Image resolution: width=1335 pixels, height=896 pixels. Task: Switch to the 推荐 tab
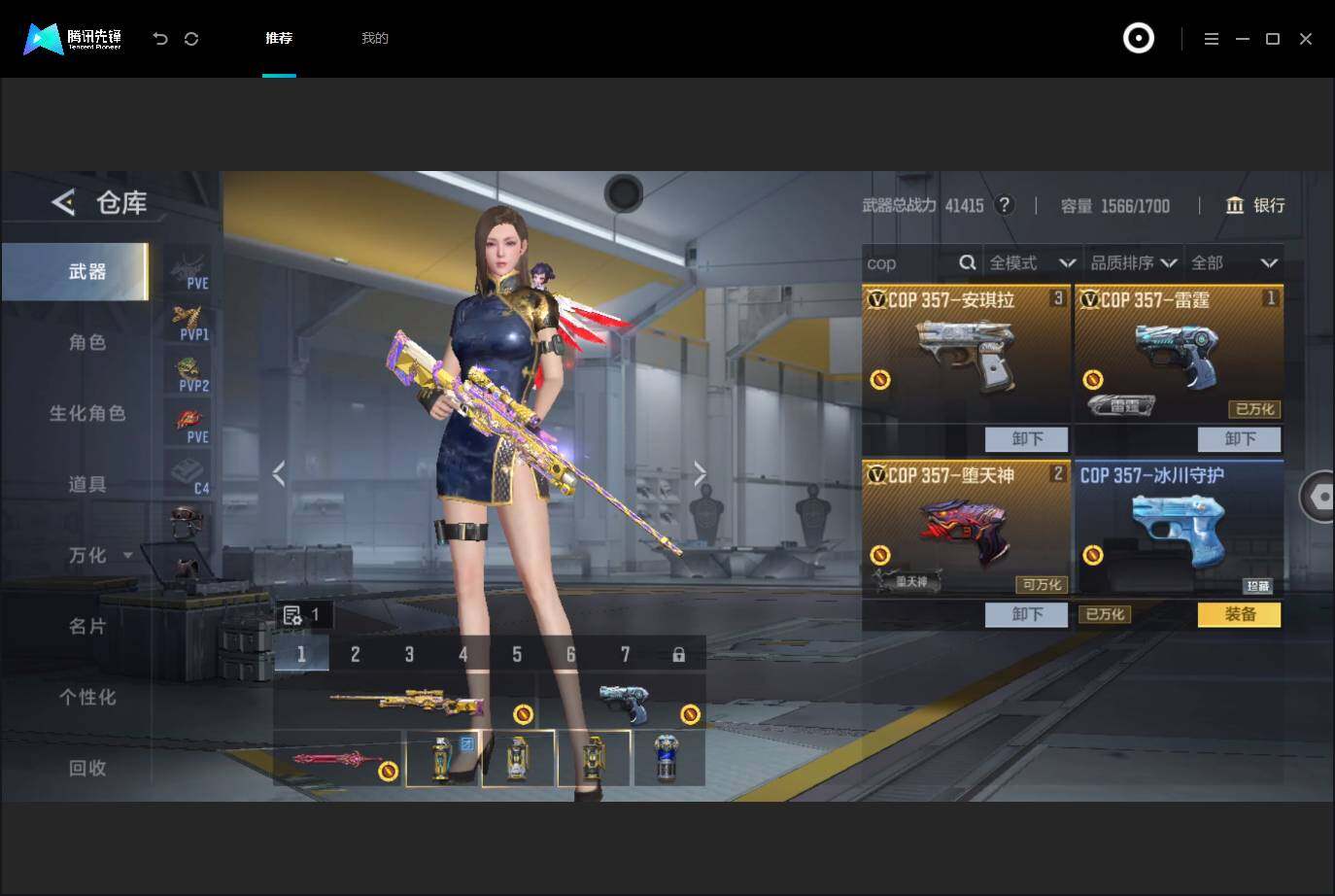[279, 39]
